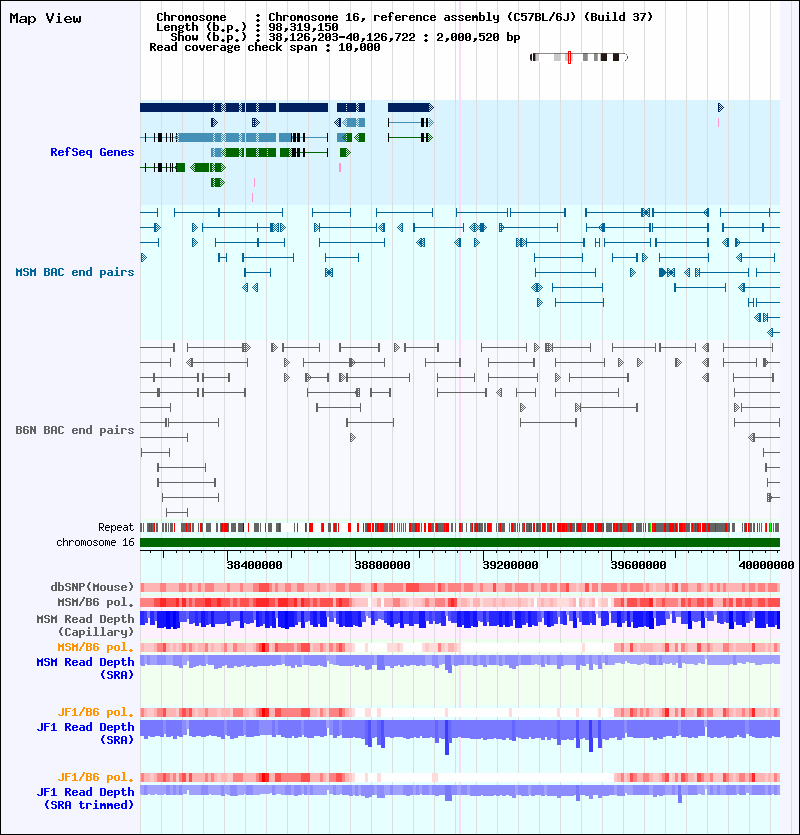Click the MSM Read Depth capillary histogram
The image size is (800, 835).
coord(460,620)
